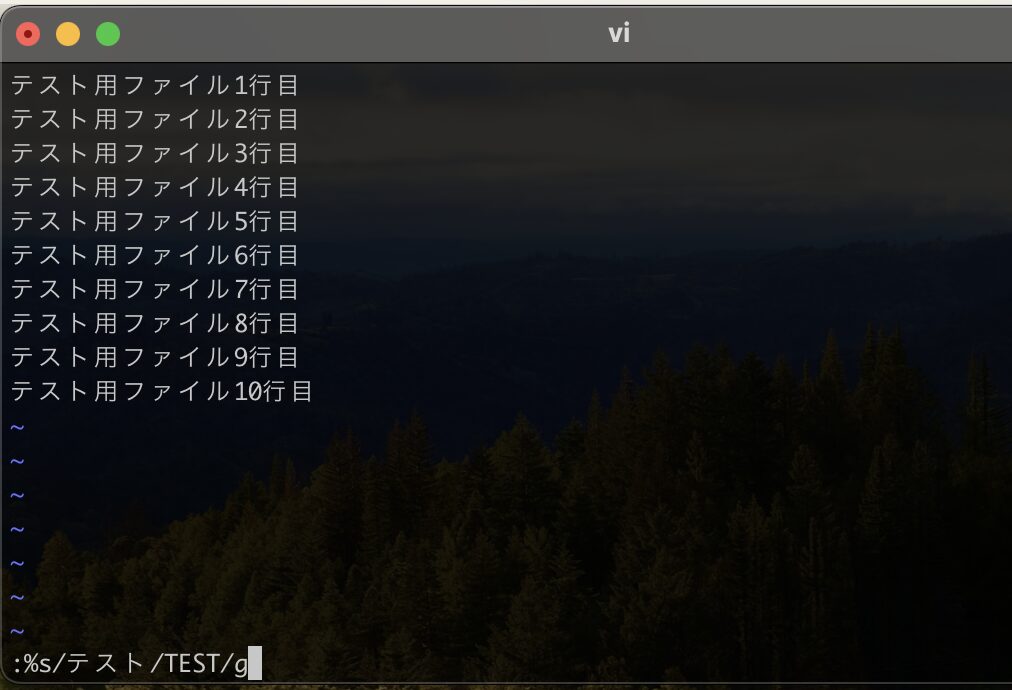
Task: Close the vi terminal window
Action: pos(28,34)
